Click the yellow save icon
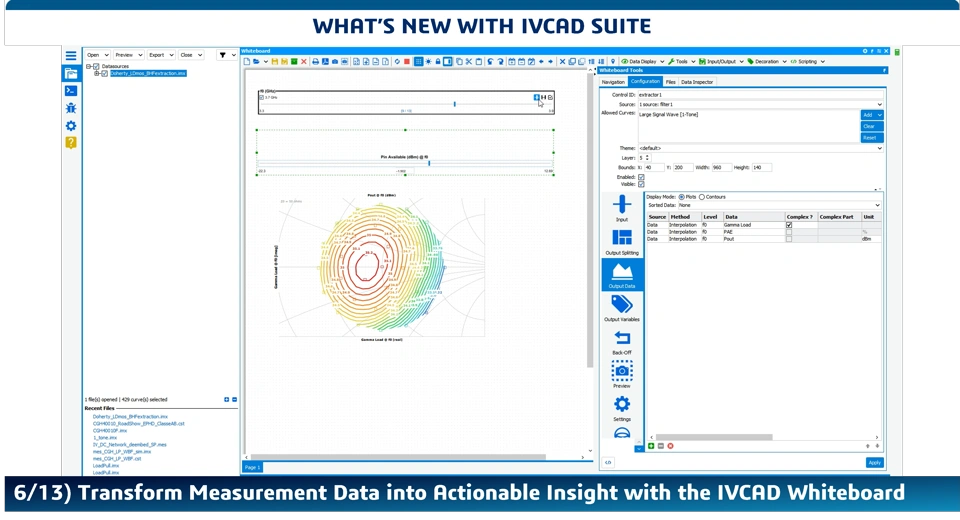 [275, 61]
